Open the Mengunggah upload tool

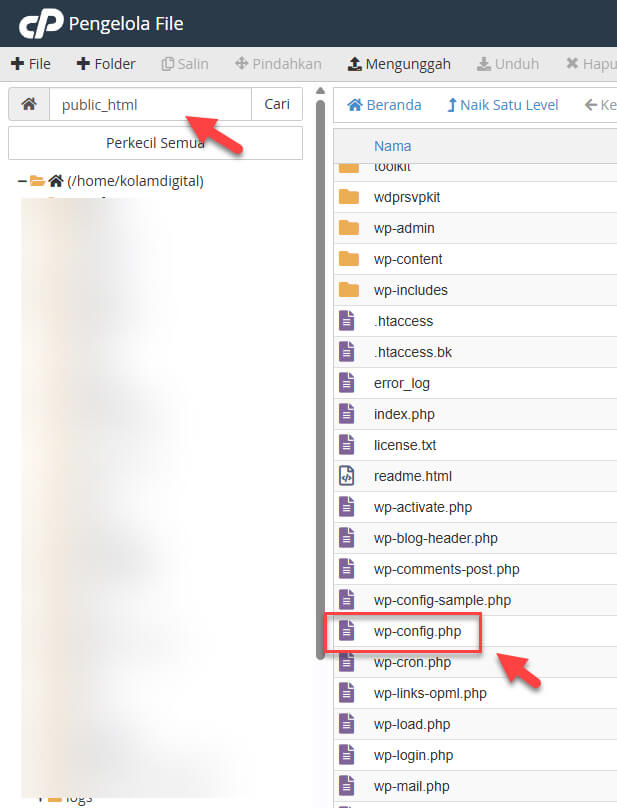pyautogui.click(x=399, y=64)
